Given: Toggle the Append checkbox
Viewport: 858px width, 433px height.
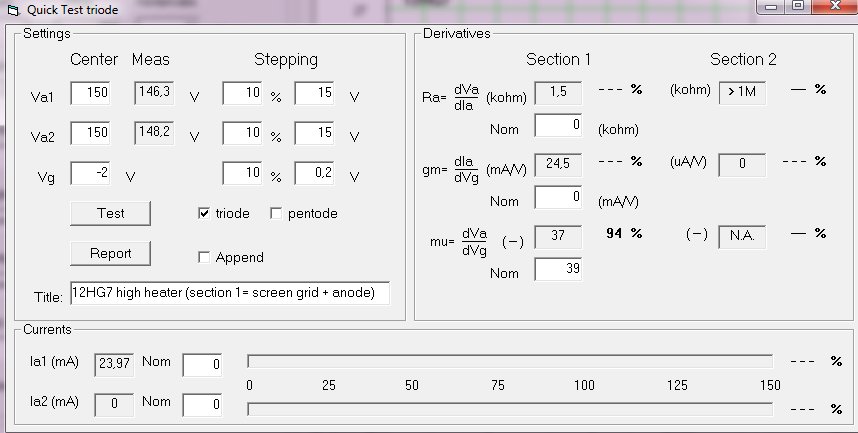Looking at the screenshot, I should [204, 257].
